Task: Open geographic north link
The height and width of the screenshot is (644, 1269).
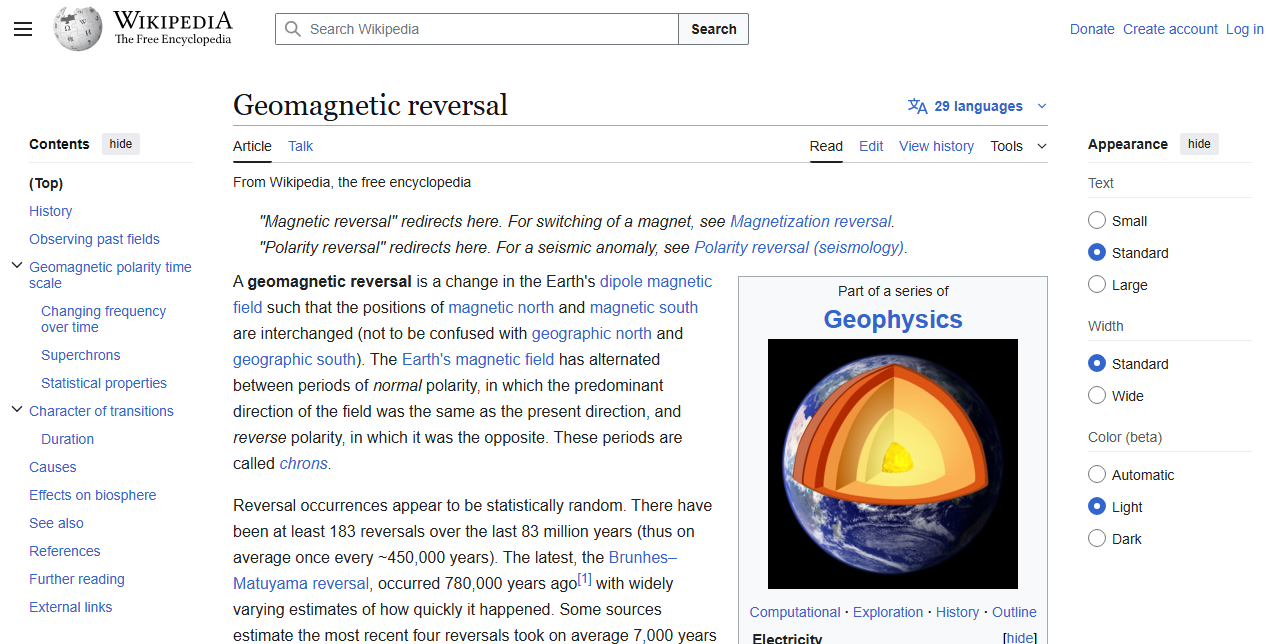Action: pyautogui.click(x=592, y=333)
